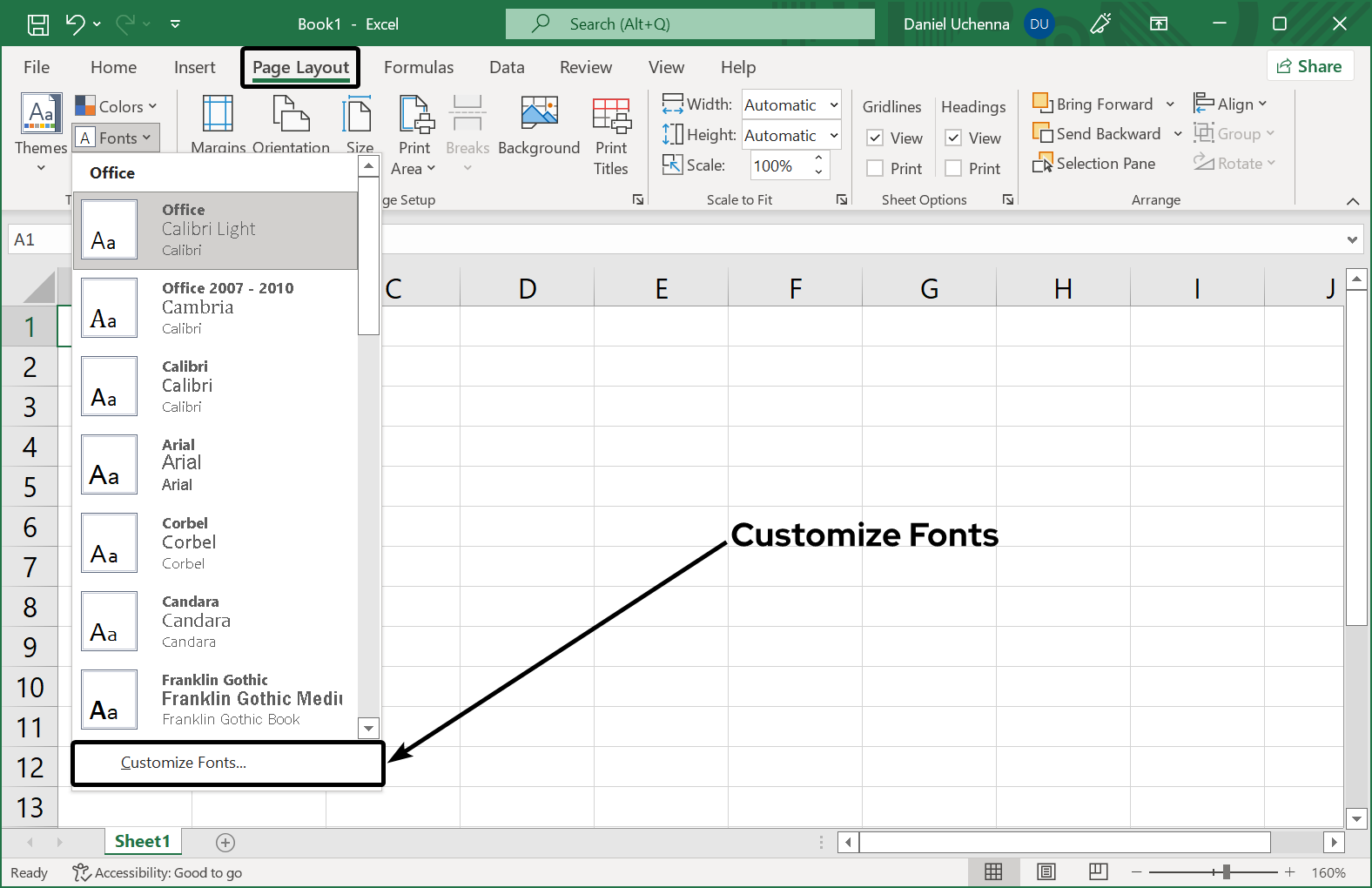Open Bring Forward dropdown arrow

pos(1170,104)
